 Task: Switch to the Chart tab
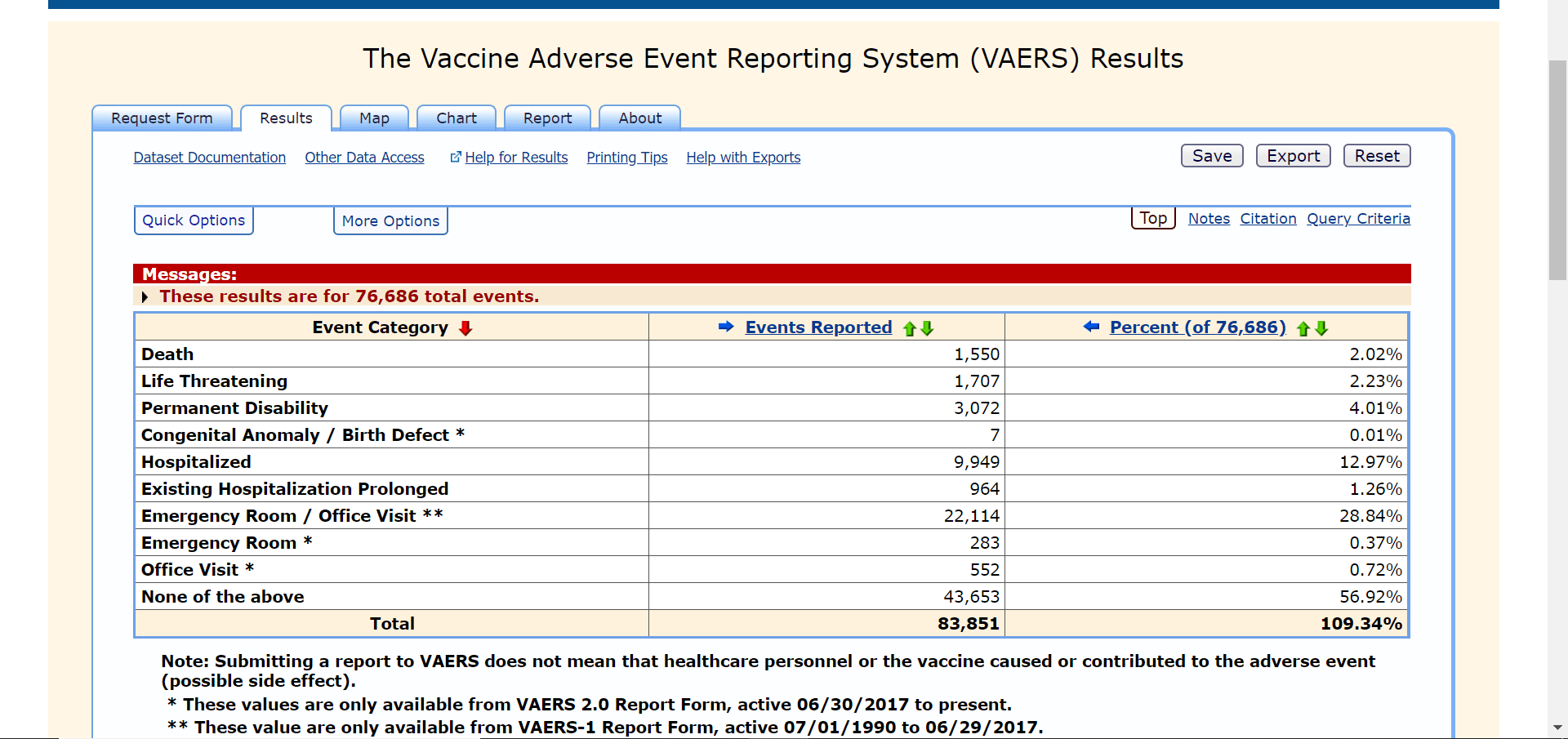pyautogui.click(x=456, y=118)
